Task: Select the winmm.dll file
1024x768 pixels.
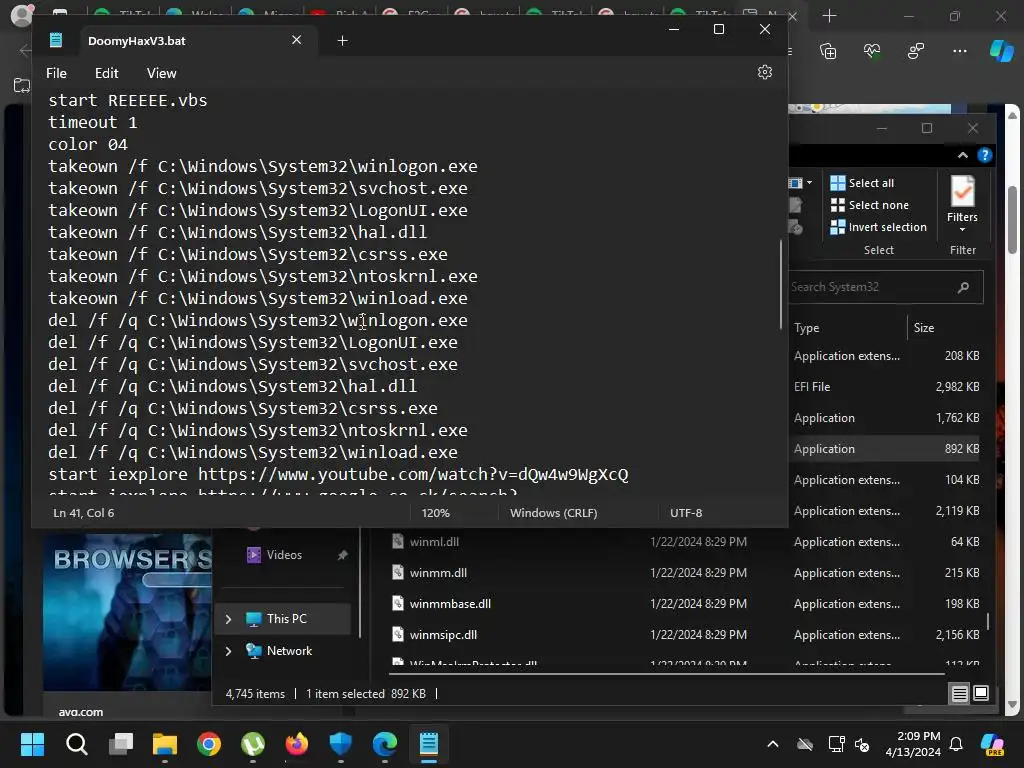Action: tap(438, 573)
